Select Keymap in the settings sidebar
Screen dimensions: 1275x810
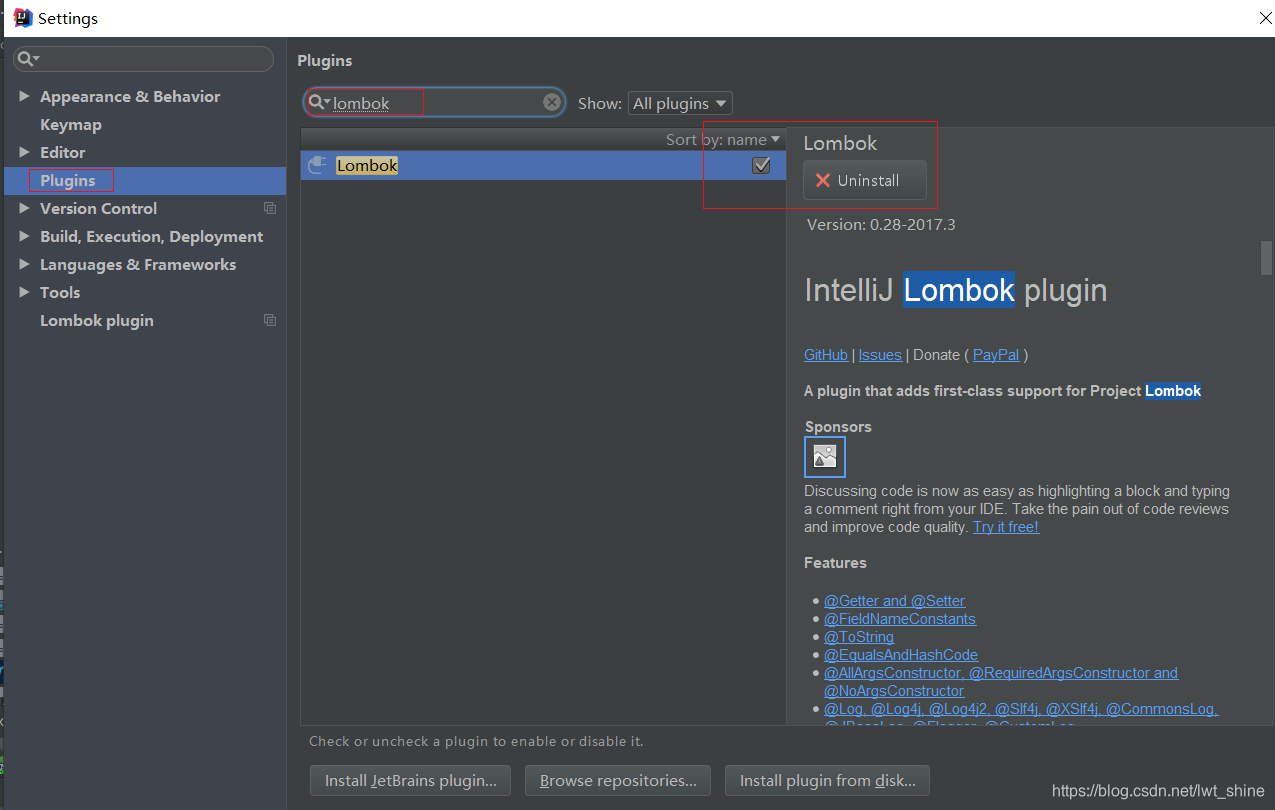(70, 124)
